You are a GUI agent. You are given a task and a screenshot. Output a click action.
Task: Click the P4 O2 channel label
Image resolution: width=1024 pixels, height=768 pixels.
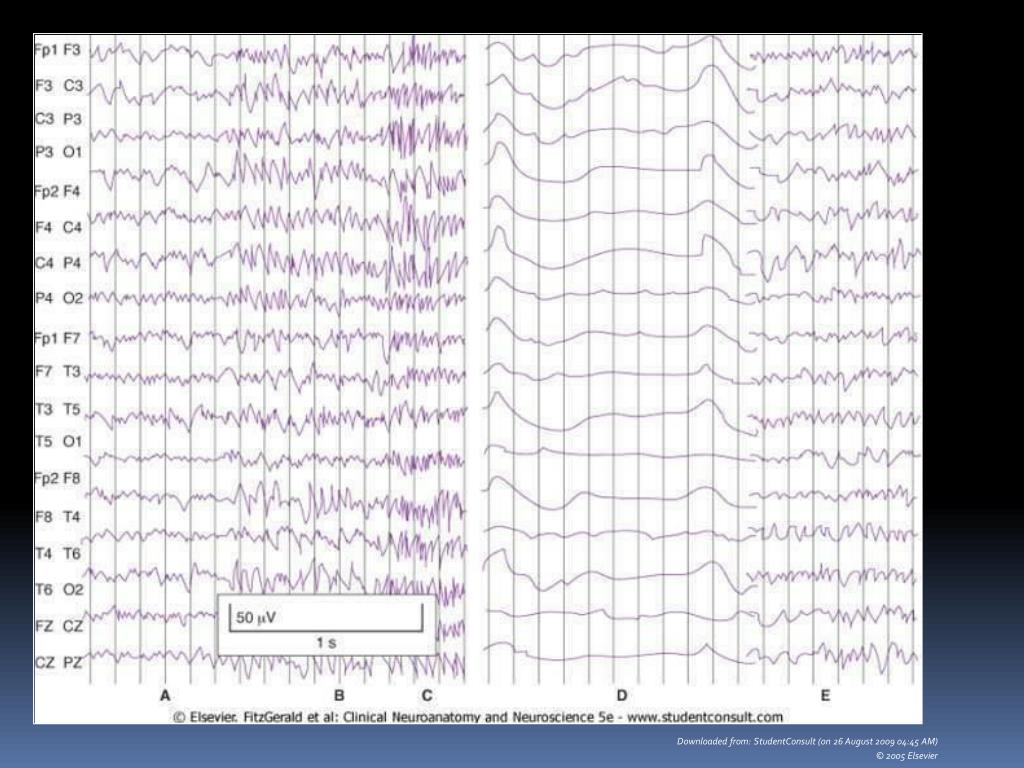[x=59, y=298]
